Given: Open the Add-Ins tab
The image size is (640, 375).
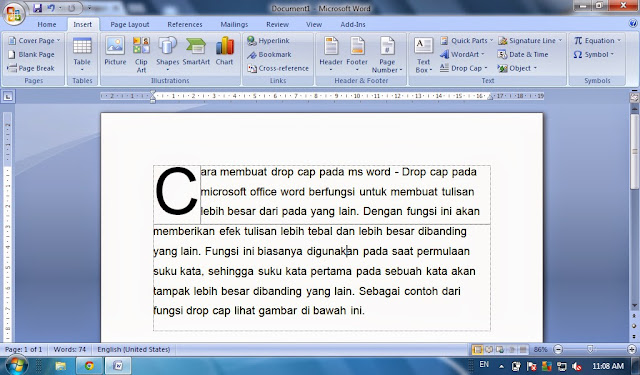Looking at the screenshot, I should pos(353,24).
